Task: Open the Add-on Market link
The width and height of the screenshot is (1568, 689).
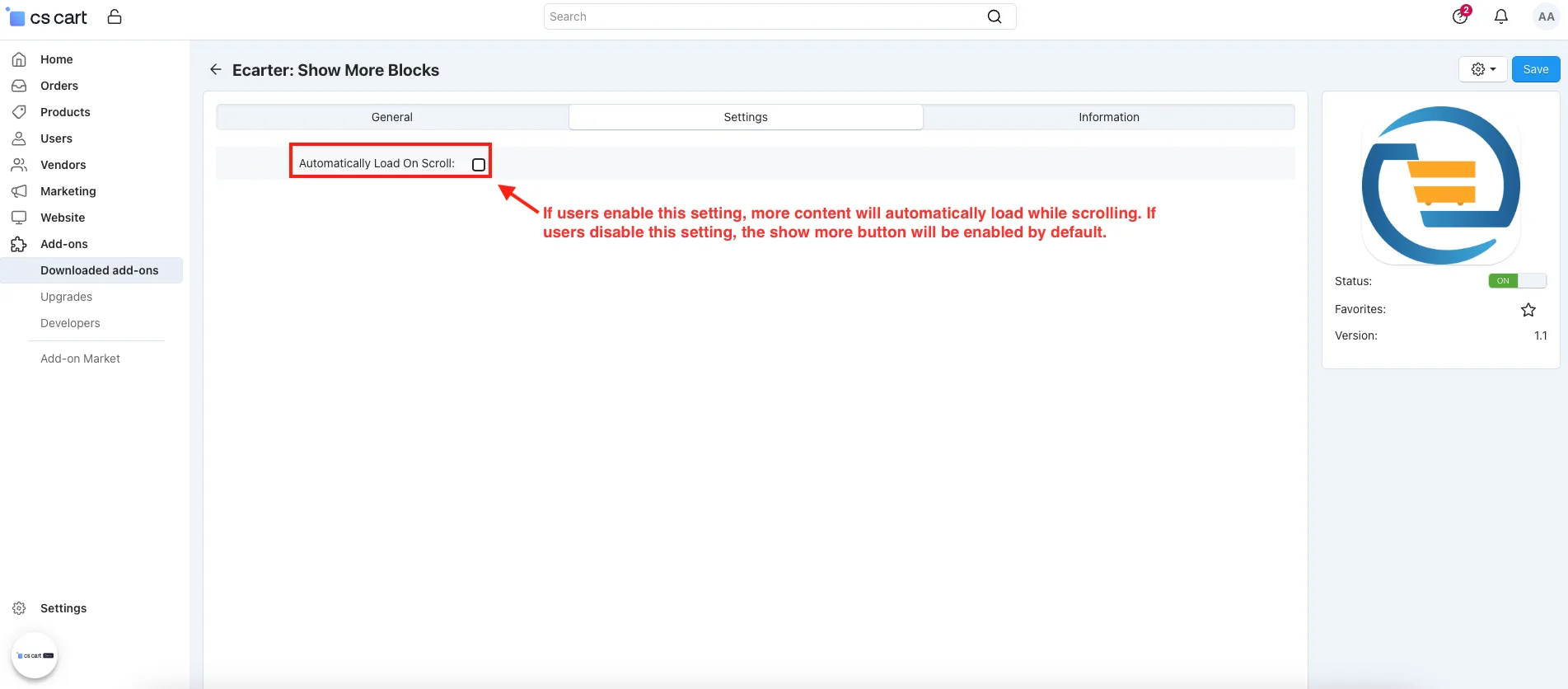Action: tap(80, 359)
